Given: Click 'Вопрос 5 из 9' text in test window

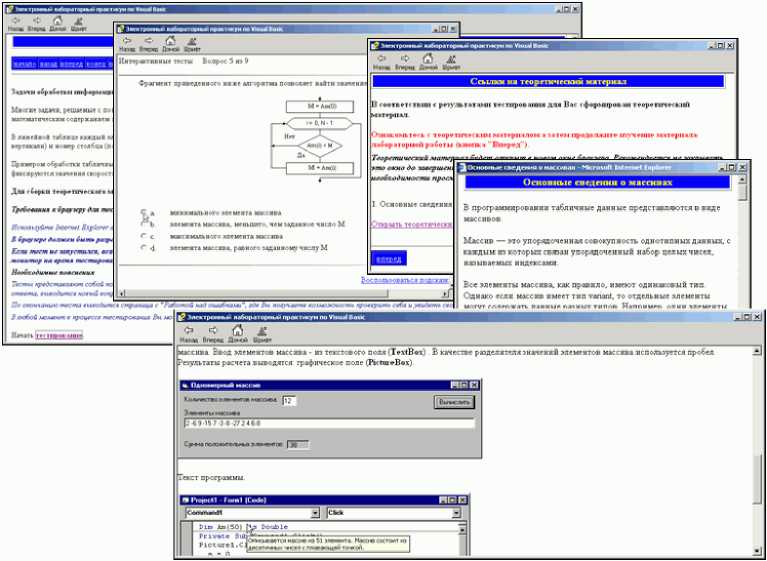Looking at the screenshot, I should 225,61.
